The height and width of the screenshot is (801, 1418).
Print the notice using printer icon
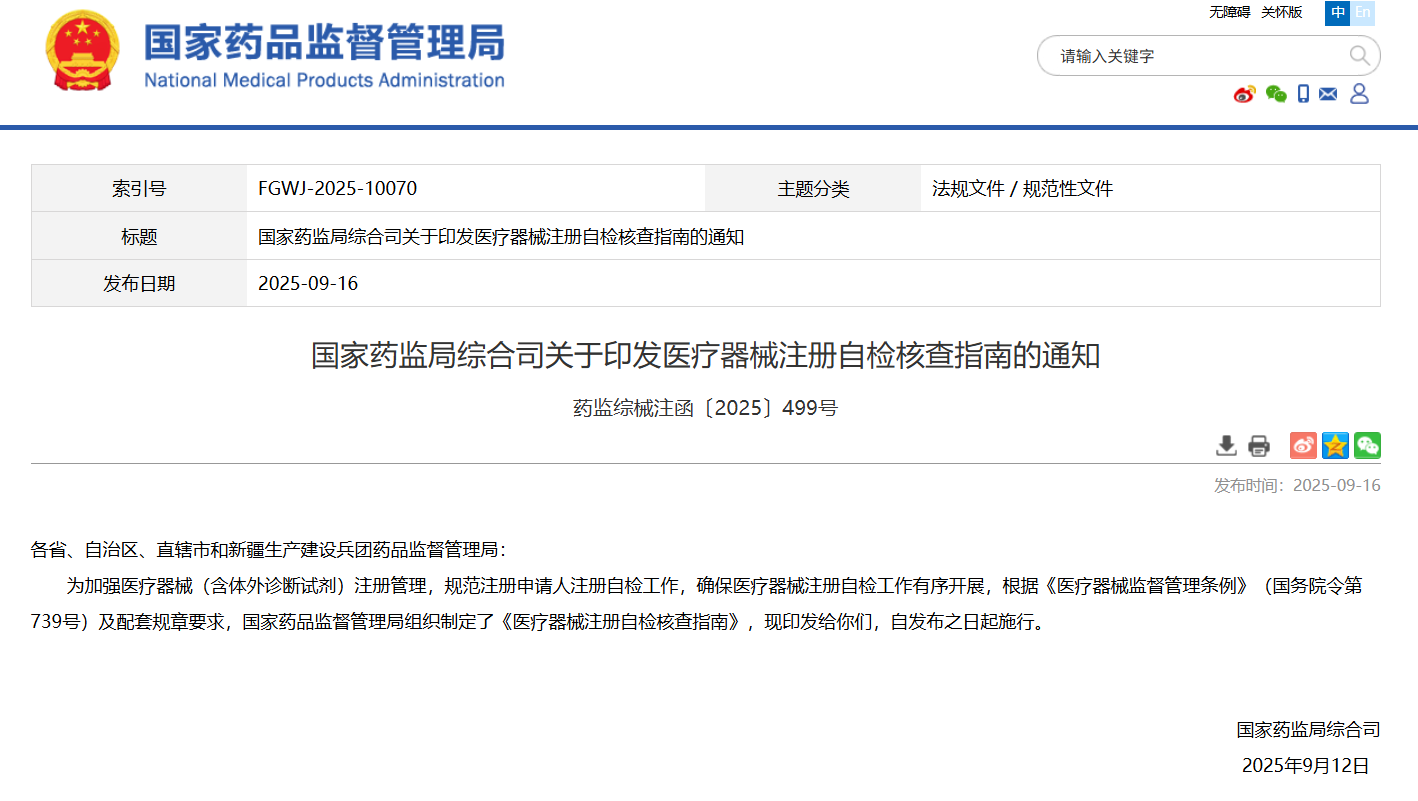pyautogui.click(x=1259, y=446)
